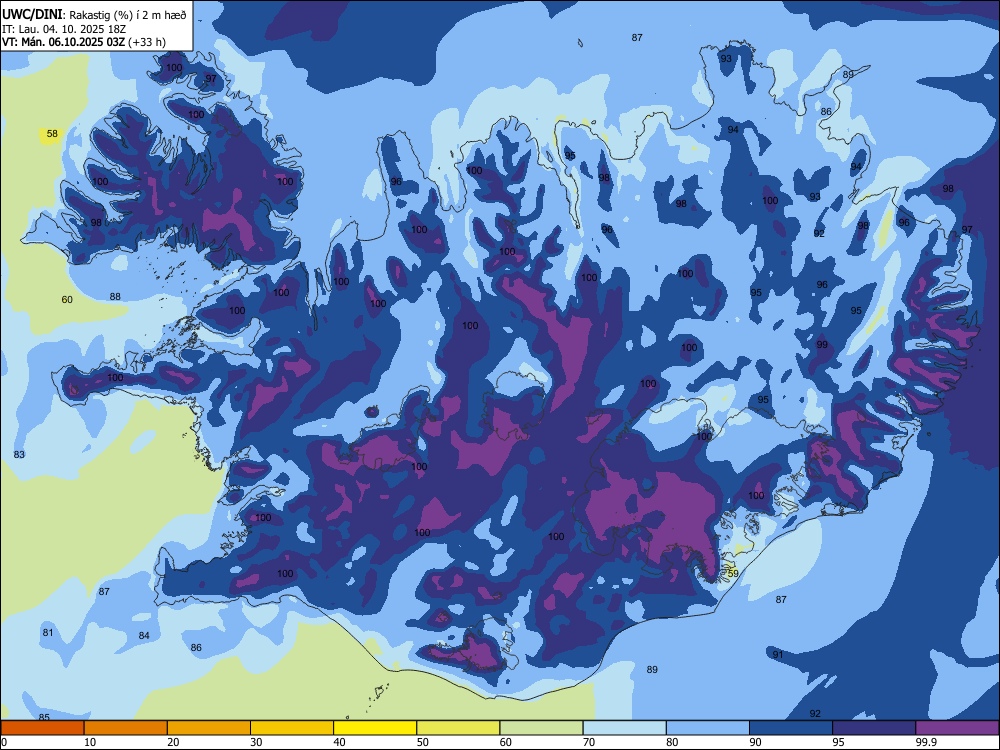This screenshot has width=1000, height=750.
Task: Click the pale yellow 50–60 legend swatch
Action: pos(458,728)
